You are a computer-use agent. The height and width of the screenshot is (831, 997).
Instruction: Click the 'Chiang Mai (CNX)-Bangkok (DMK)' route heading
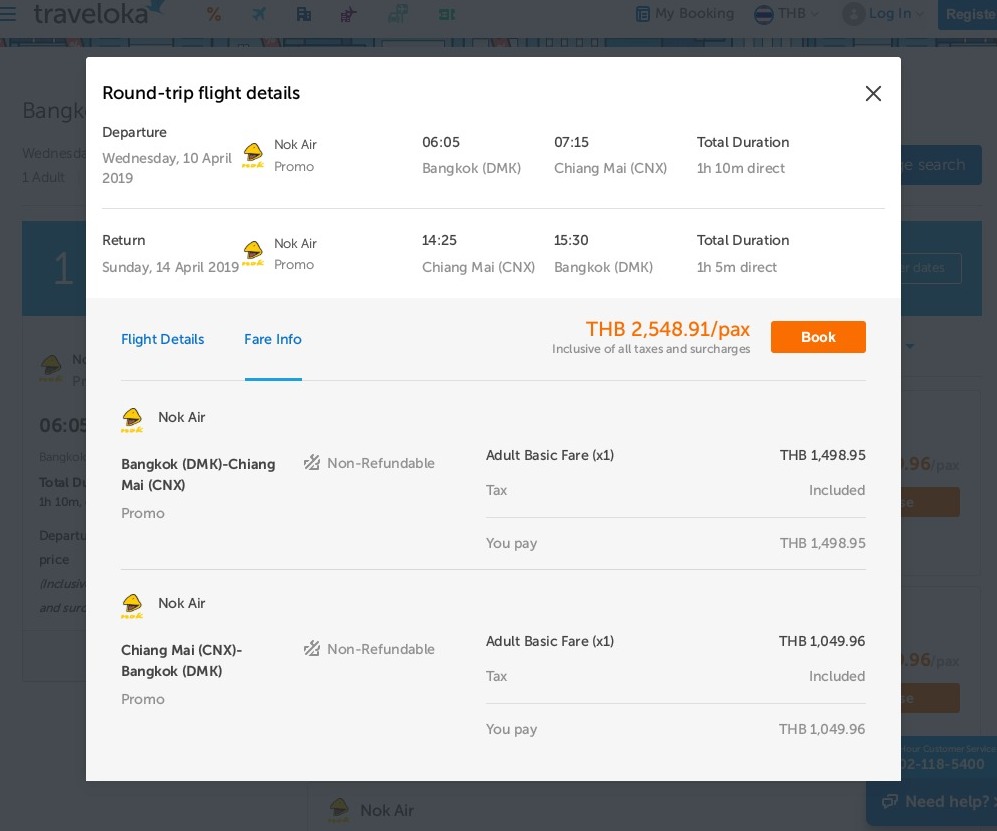(181, 661)
